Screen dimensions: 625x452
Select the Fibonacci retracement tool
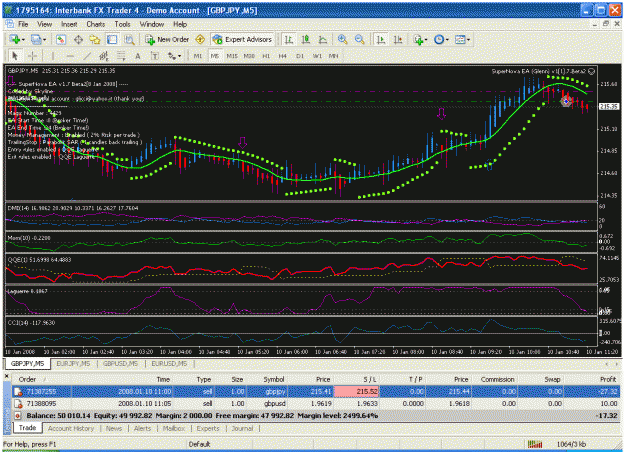(121, 56)
